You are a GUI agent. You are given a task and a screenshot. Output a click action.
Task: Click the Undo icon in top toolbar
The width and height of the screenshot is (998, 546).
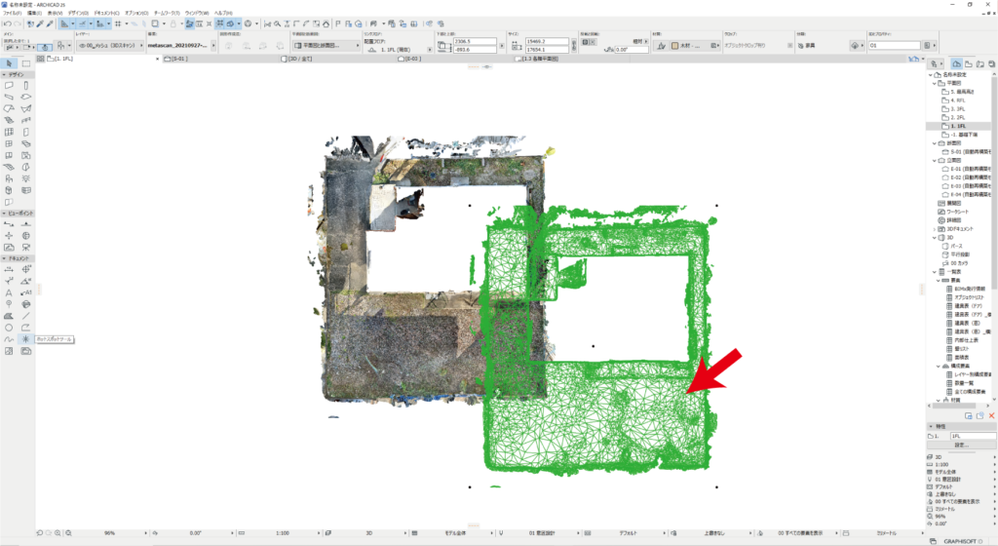(x=7, y=24)
